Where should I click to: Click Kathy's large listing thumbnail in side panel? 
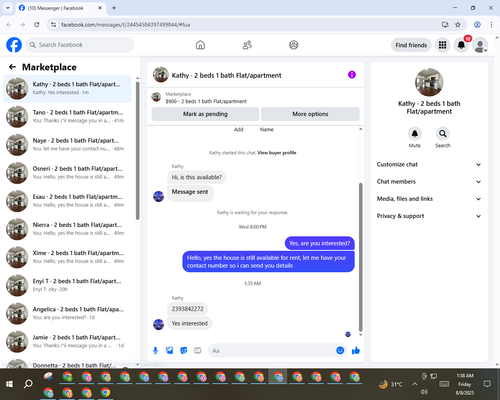pos(429,82)
